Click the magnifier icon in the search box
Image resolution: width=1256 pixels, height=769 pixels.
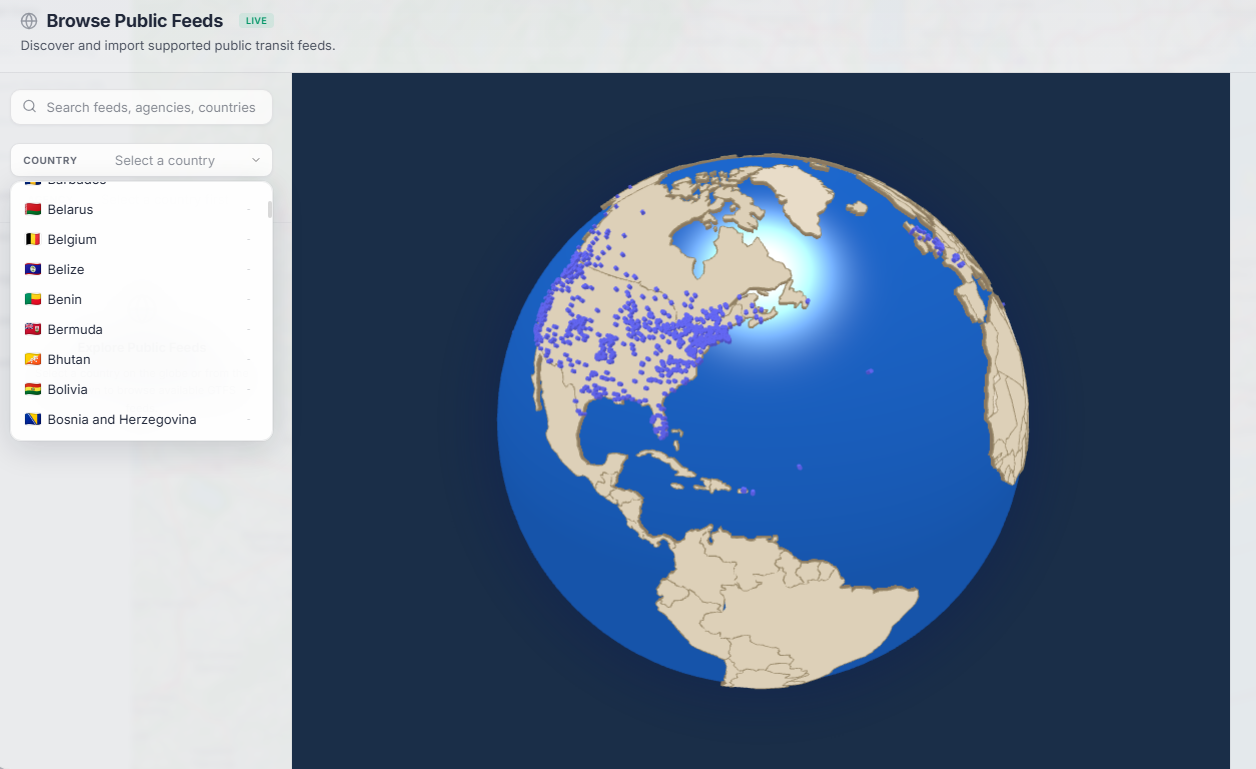pyautogui.click(x=30, y=106)
